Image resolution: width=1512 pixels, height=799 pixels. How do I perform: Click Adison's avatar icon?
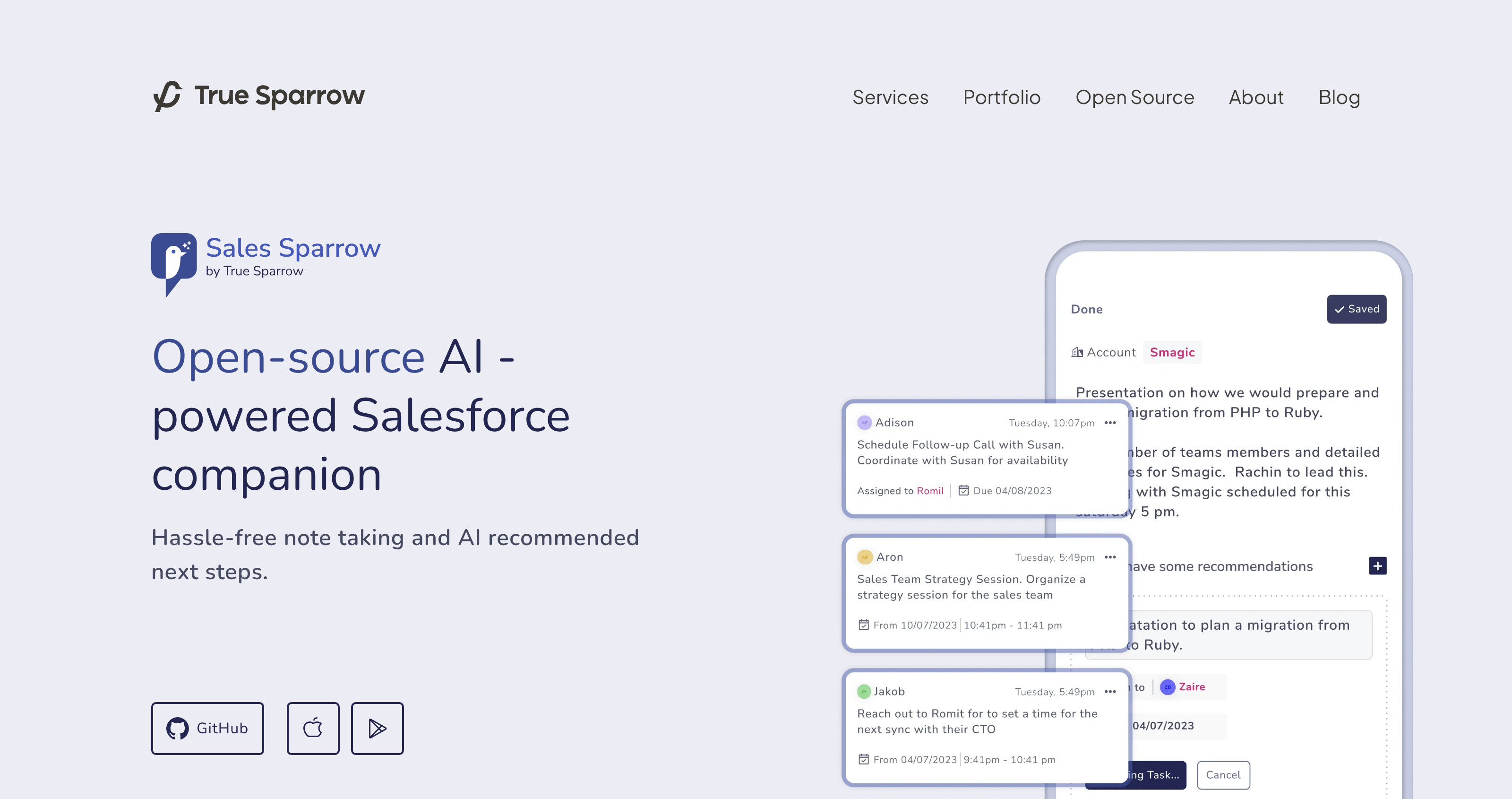864,422
